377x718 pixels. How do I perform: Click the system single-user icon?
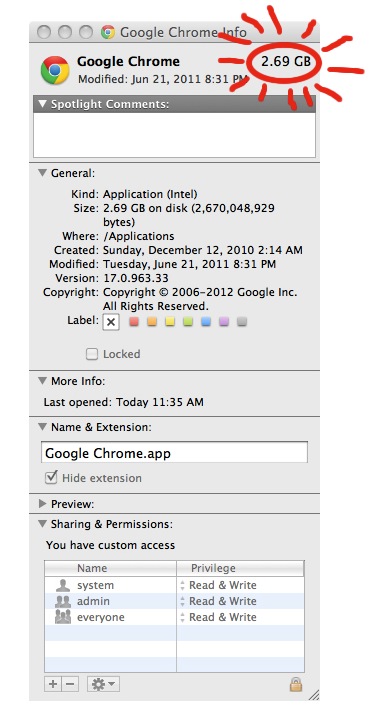(x=62, y=585)
